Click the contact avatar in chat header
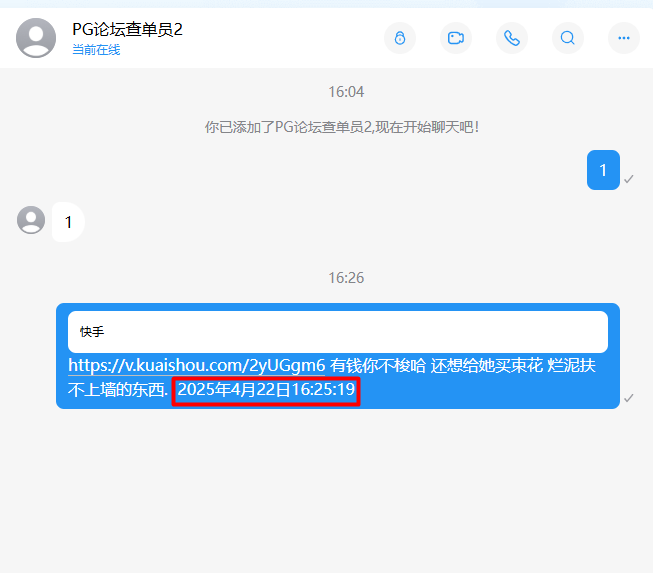 (36, 38)
